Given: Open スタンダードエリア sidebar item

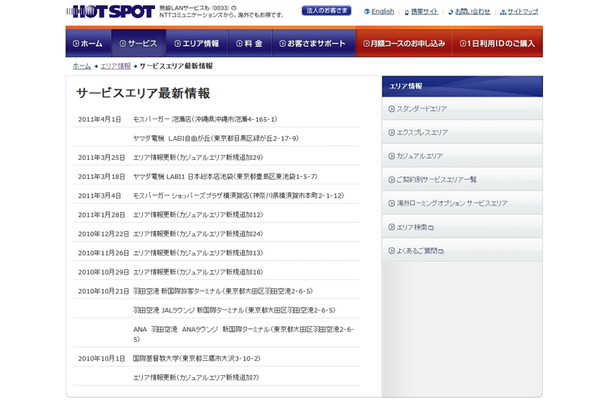Looking at the screenshot, I should (x=462, y=109).
